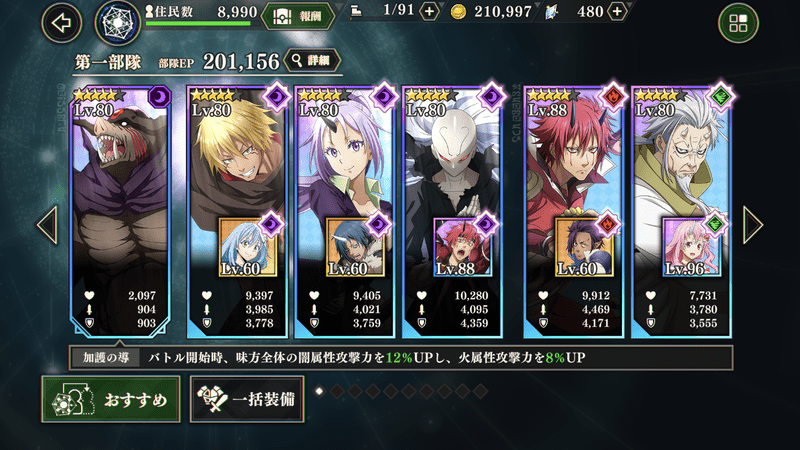Select the second party page dot

coord(337,391)
